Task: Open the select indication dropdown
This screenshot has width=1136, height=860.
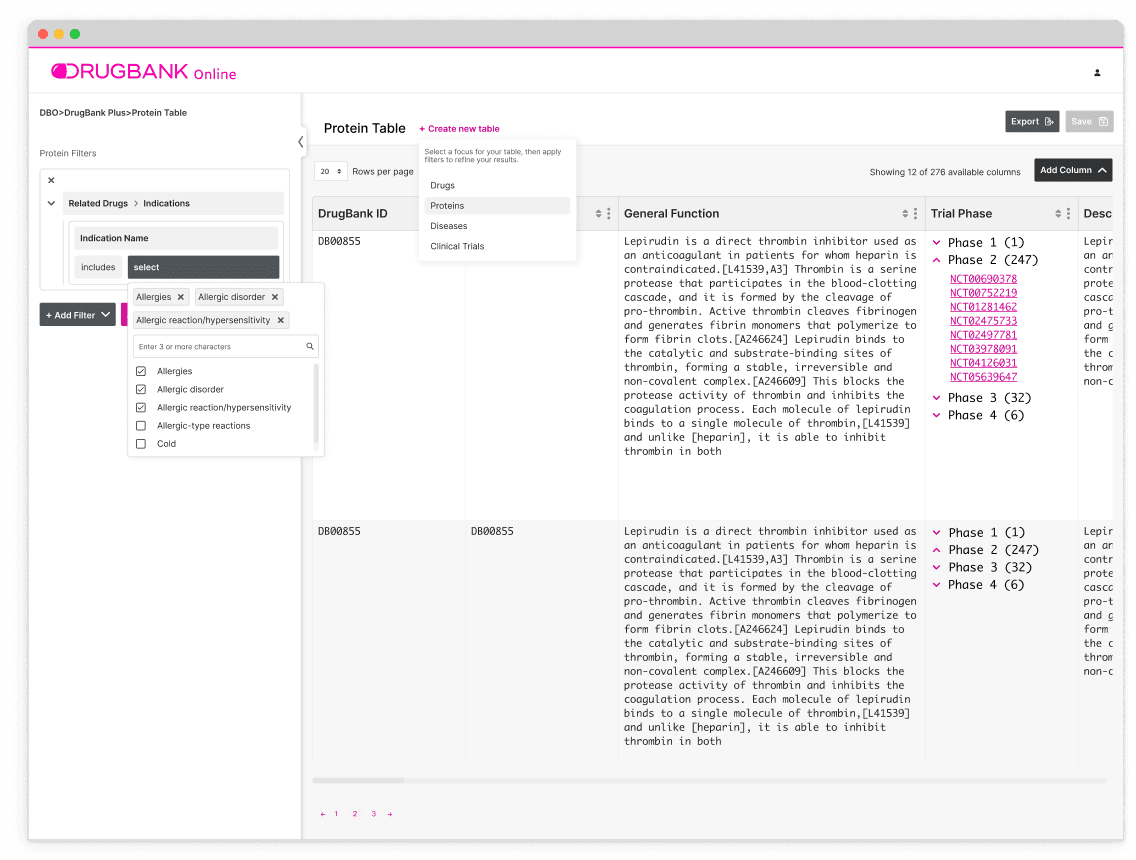Action: tap(204, 267)
